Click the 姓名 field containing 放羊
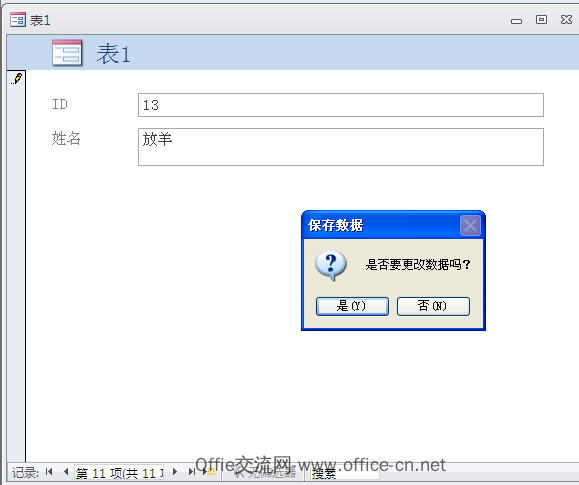 click(x=340, y=147)
